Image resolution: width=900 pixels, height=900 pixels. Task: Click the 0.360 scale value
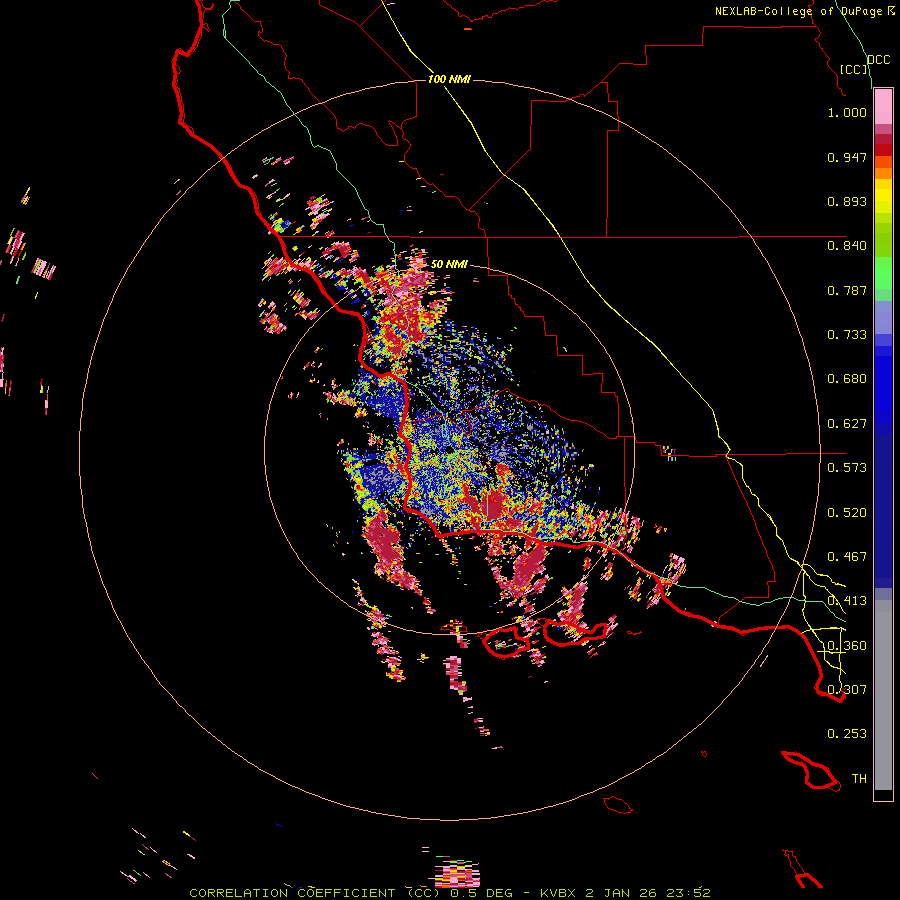[847, 646]
